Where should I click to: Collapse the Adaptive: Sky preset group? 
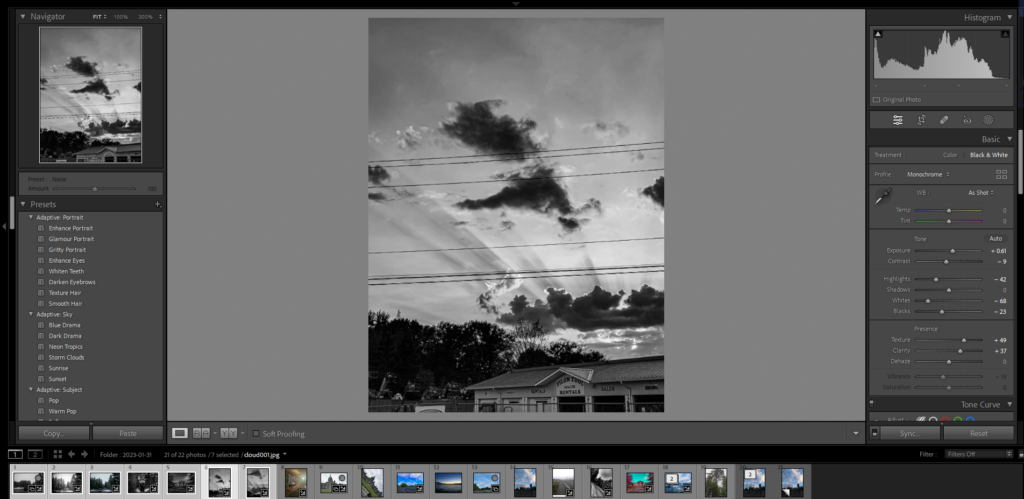click(31, 314)
